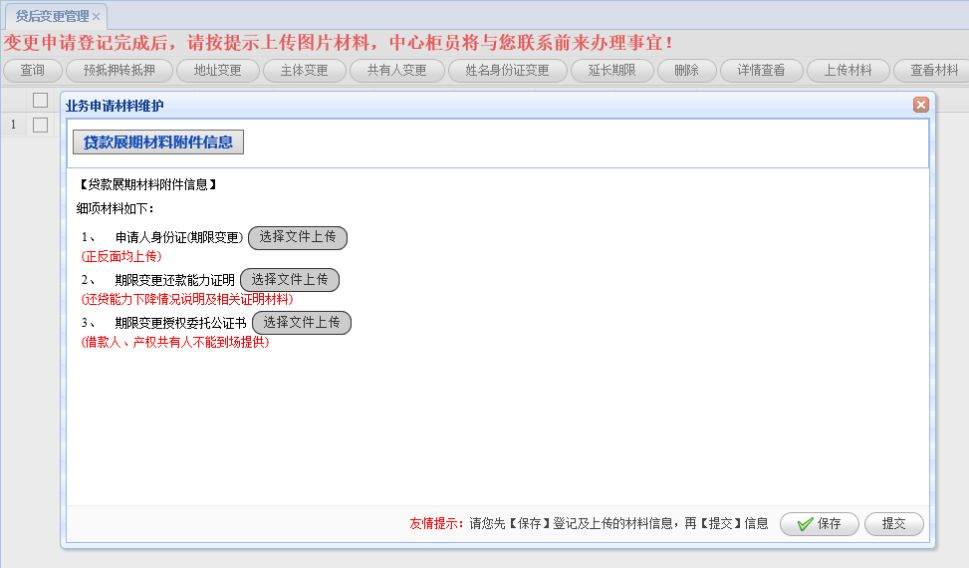969x568 pixels.
Task: Choose 主体变更 toolbar button
Action: pyautogui.click(x=304, y=70)
